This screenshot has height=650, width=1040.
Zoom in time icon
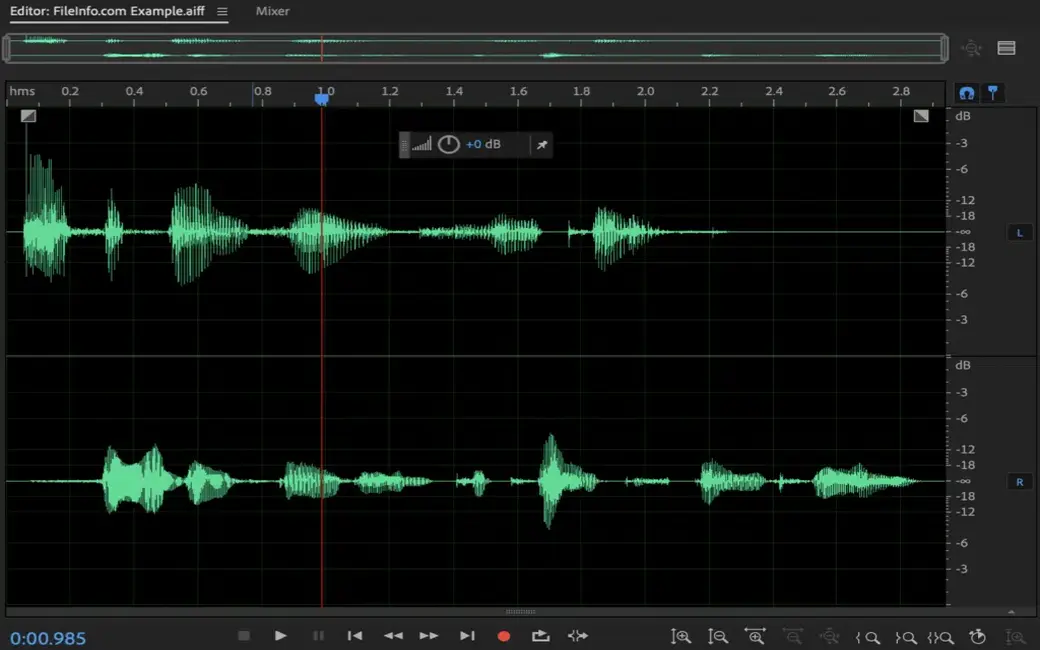[x=755, y=637]
